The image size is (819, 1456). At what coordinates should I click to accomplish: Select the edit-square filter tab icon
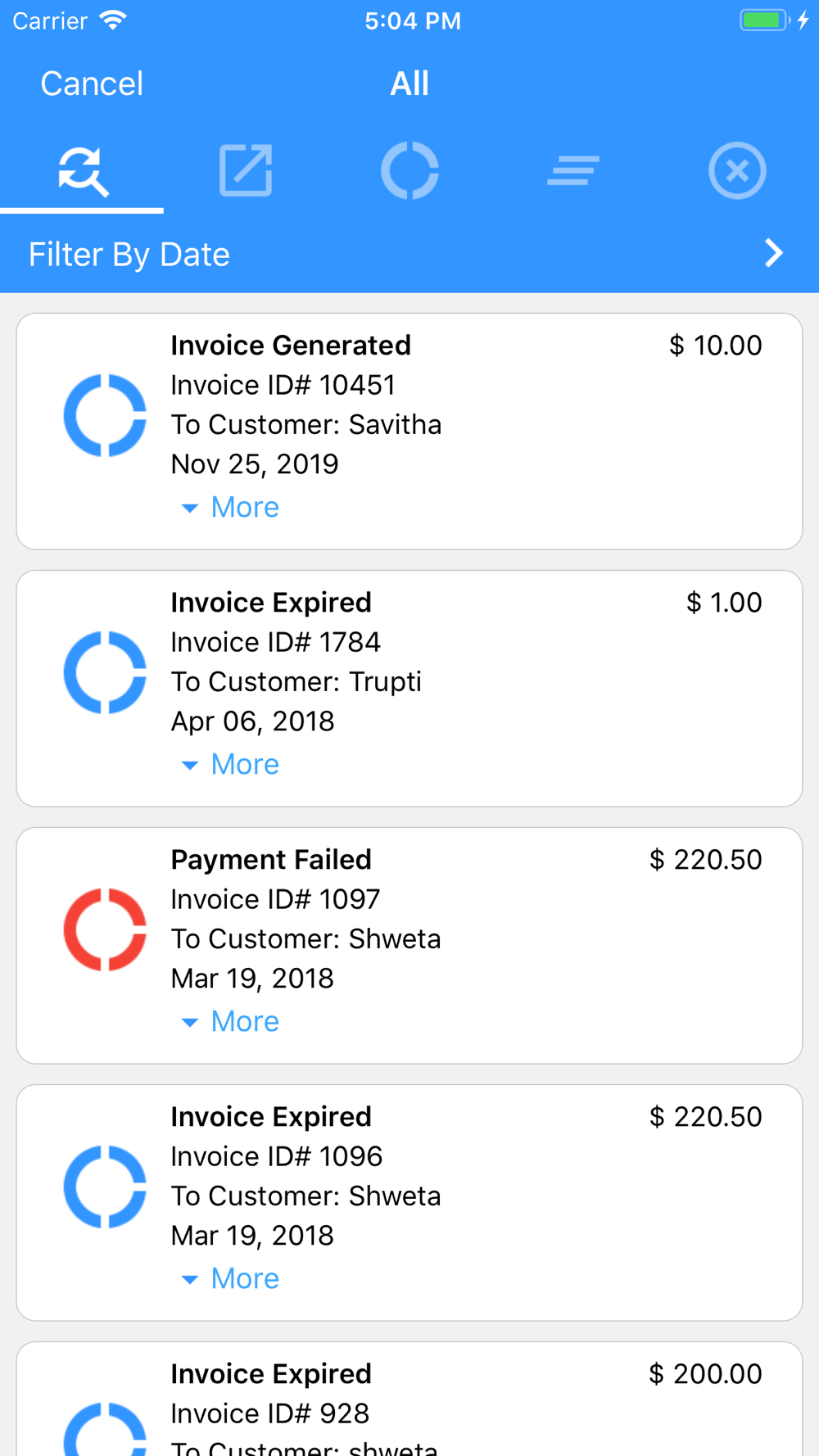246,171
